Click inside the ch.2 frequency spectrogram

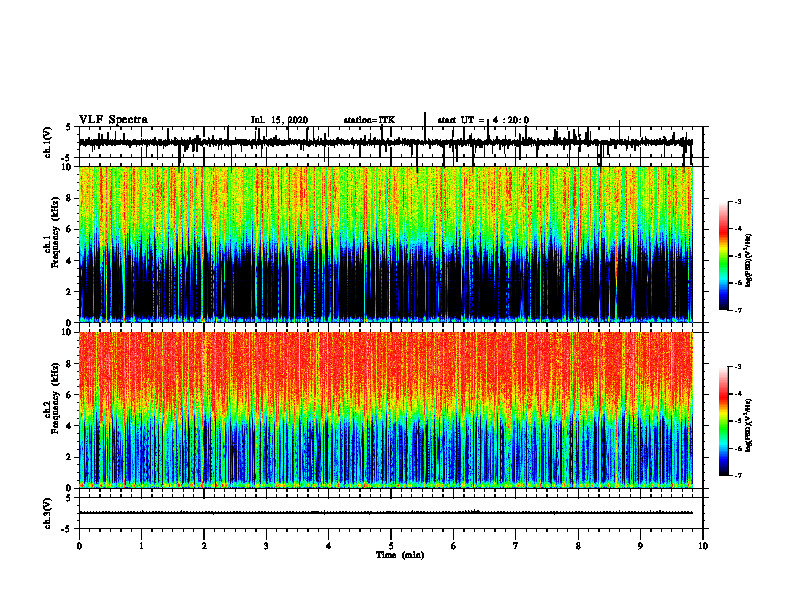pos(386,410)
